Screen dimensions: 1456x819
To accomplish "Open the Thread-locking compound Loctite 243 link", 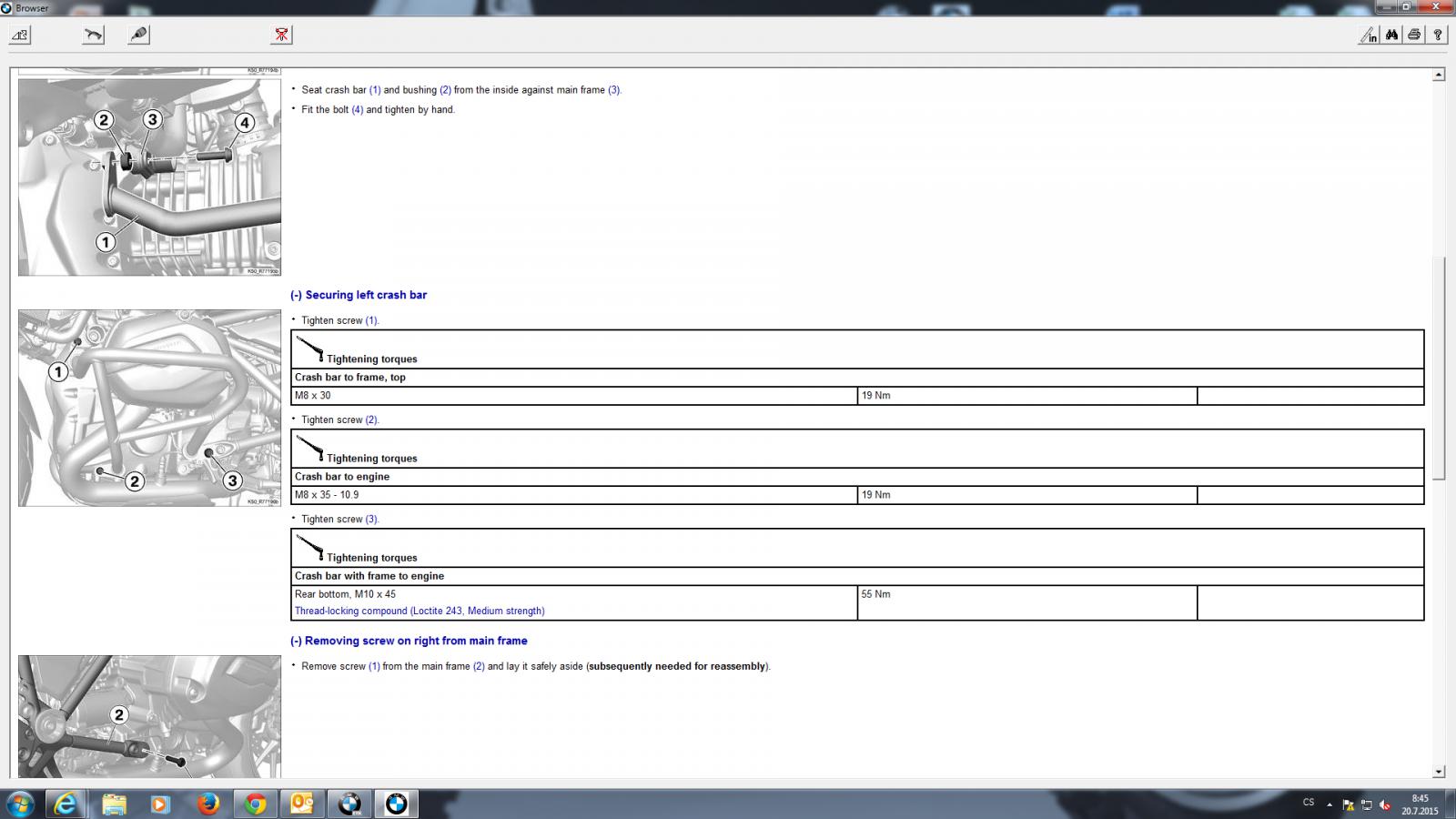I will coord(420,611).
